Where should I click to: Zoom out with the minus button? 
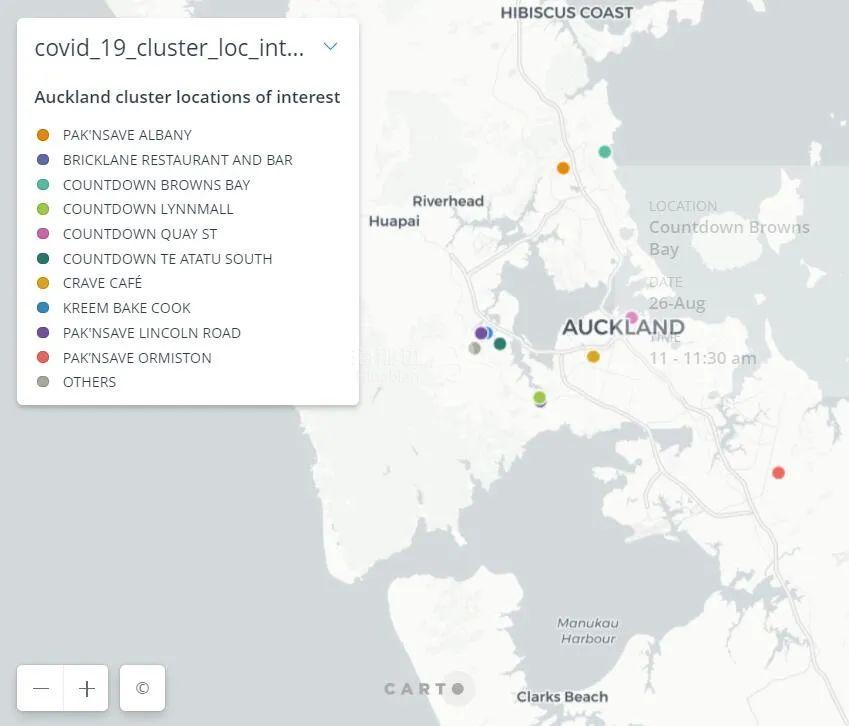coord(41,688)
